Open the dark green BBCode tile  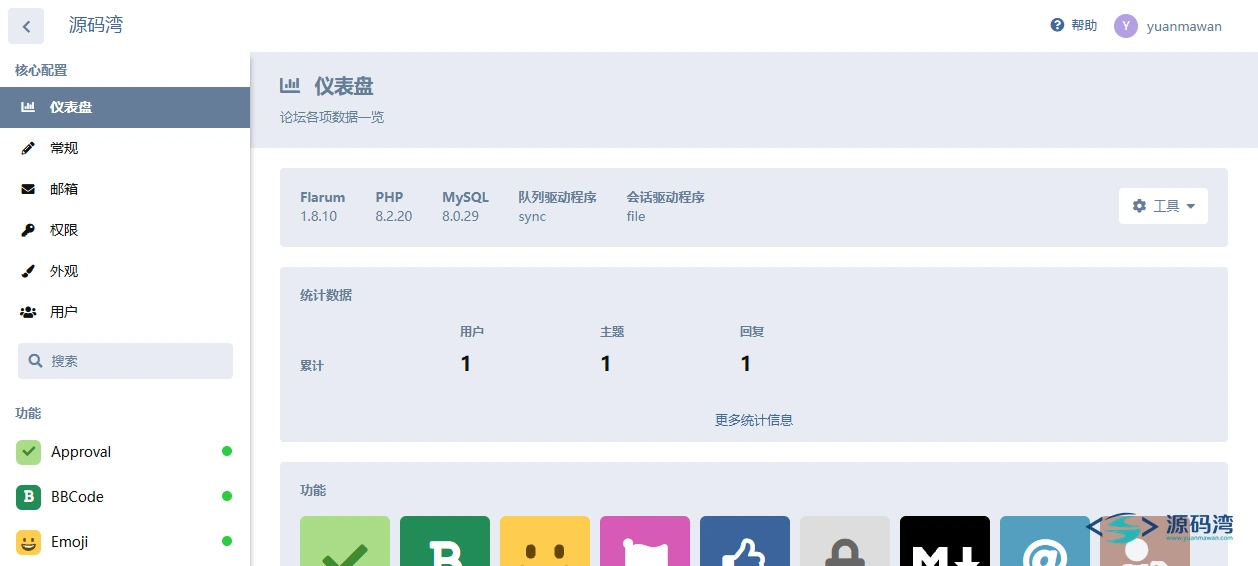tap(445, 541)
